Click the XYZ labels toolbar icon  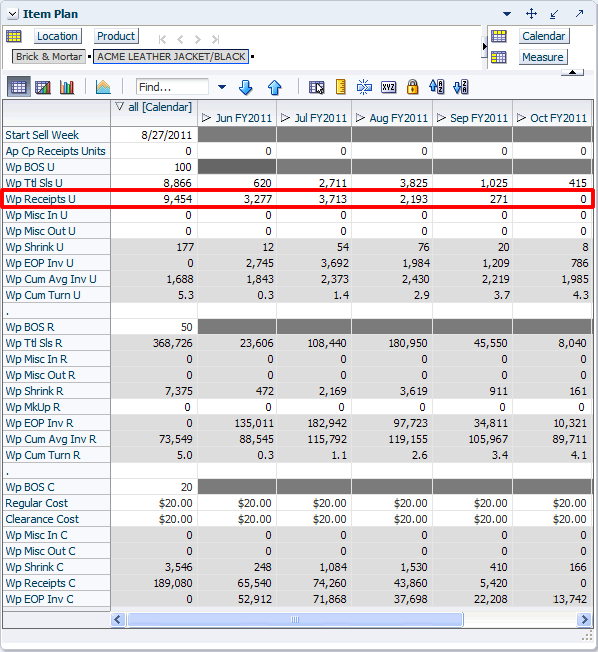[388, 87]
